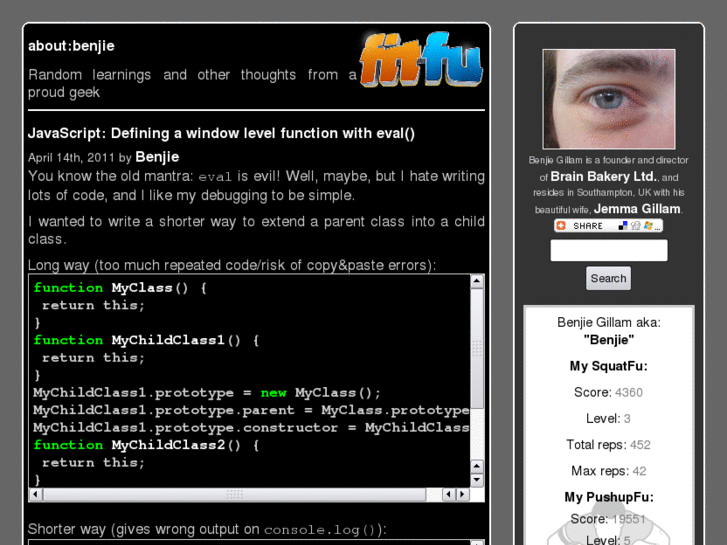Click code line 'function MyClass() {'
Screen dimensions: 727x545
[120, 288]
